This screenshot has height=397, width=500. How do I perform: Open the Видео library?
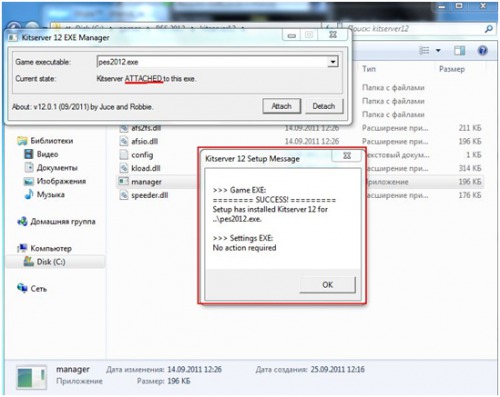click(47, 154)
